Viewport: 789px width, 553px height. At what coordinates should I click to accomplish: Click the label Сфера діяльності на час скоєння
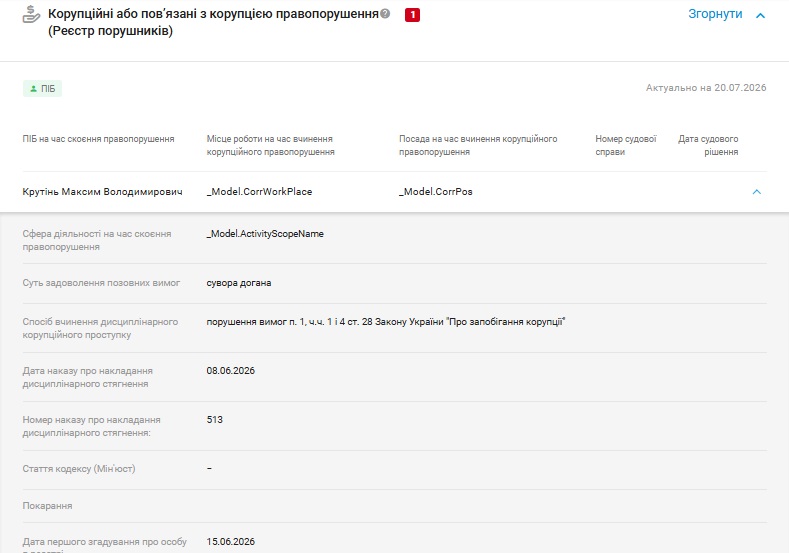[x=97, y=241]
